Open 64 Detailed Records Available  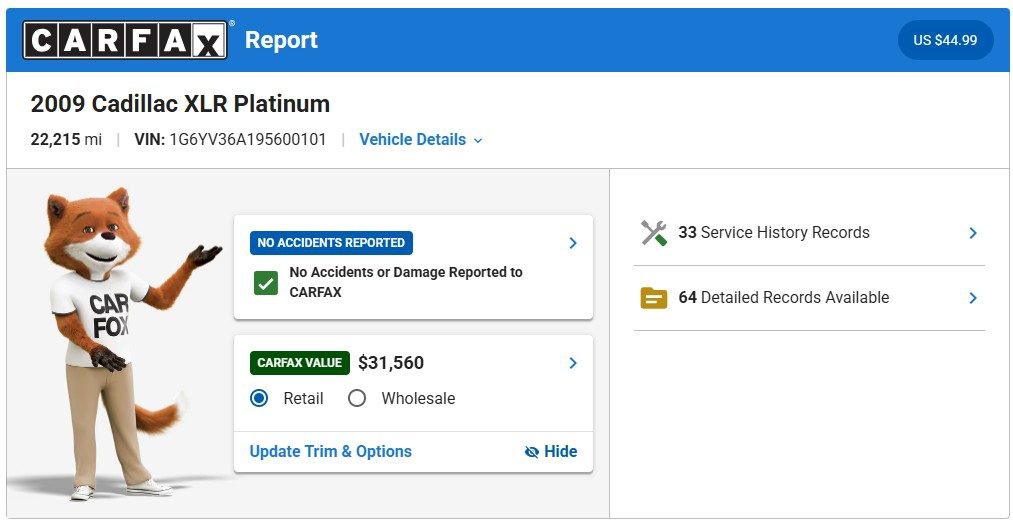point(809,298)
